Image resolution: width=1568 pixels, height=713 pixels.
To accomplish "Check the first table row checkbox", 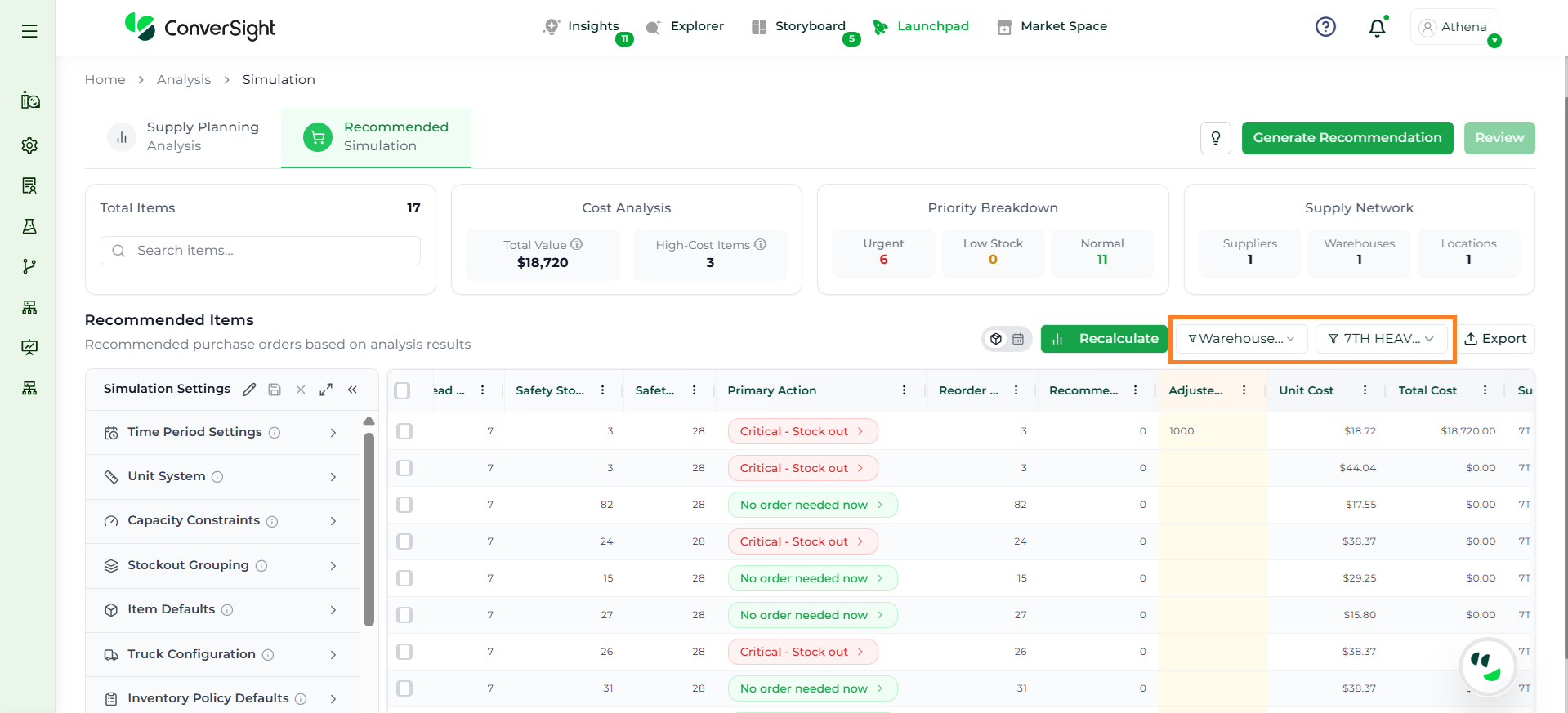I will [x=404, y=431].
